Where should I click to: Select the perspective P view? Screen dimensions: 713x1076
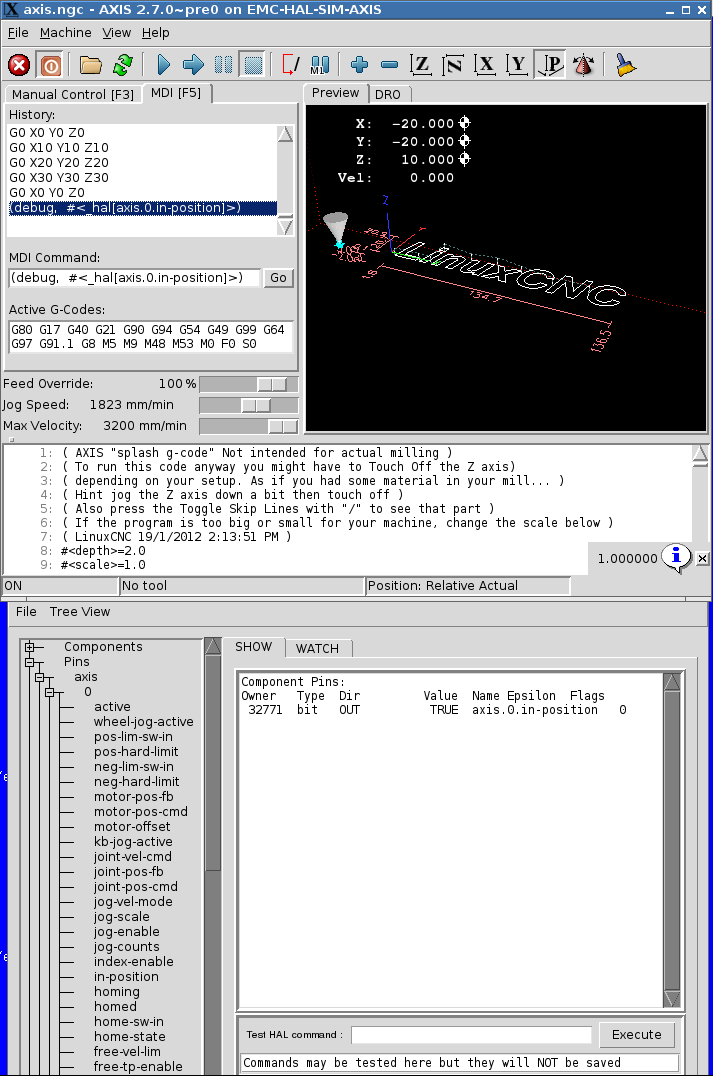pos(550,65)
